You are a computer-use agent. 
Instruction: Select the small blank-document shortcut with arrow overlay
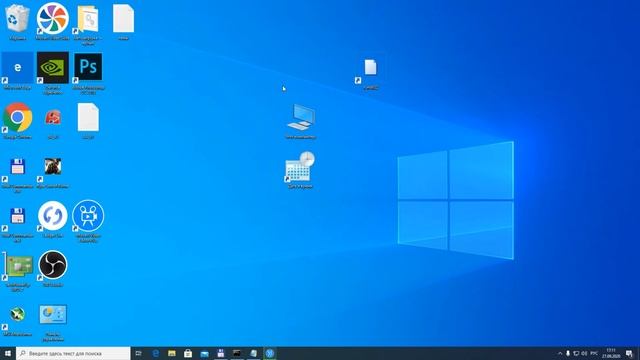coord(370,68)
